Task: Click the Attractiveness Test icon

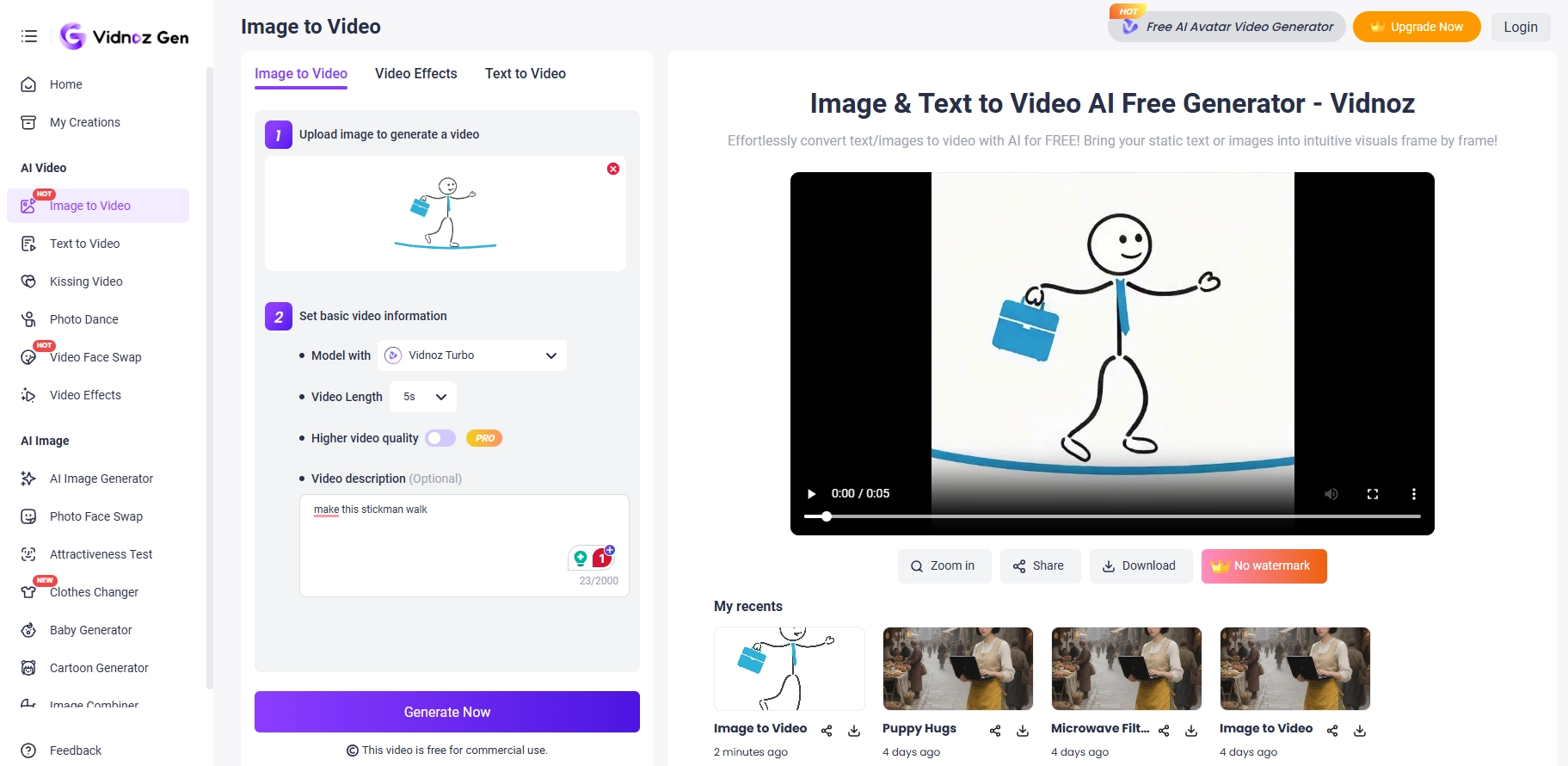Action: point(28,554)
